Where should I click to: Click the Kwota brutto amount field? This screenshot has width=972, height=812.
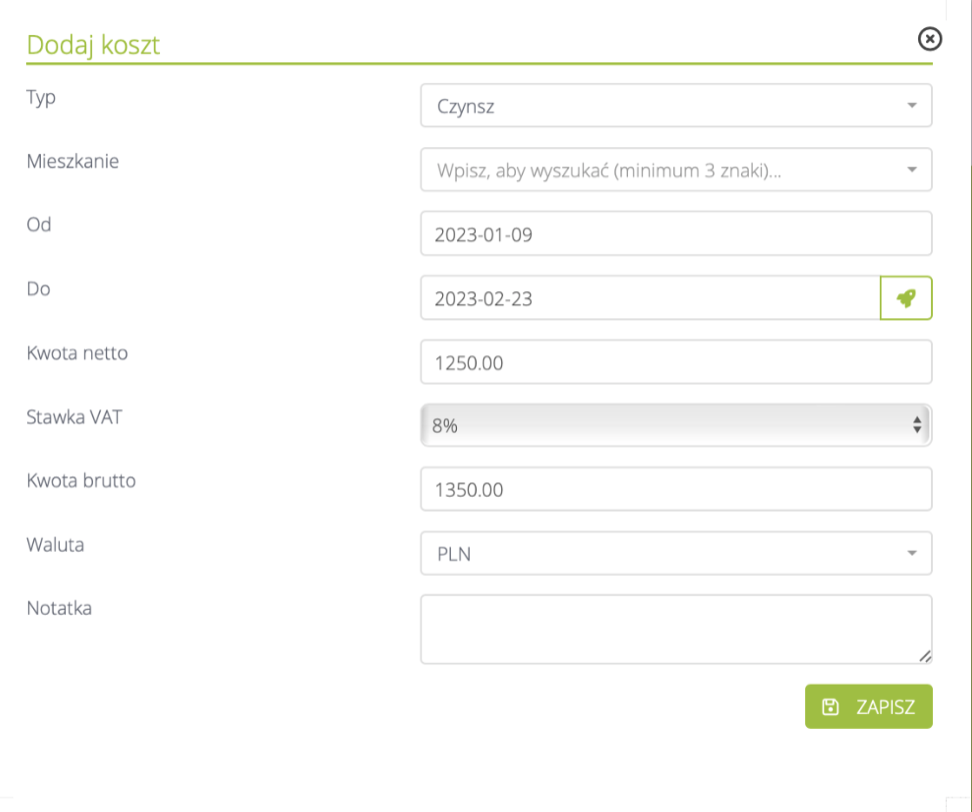coord(676,489)
